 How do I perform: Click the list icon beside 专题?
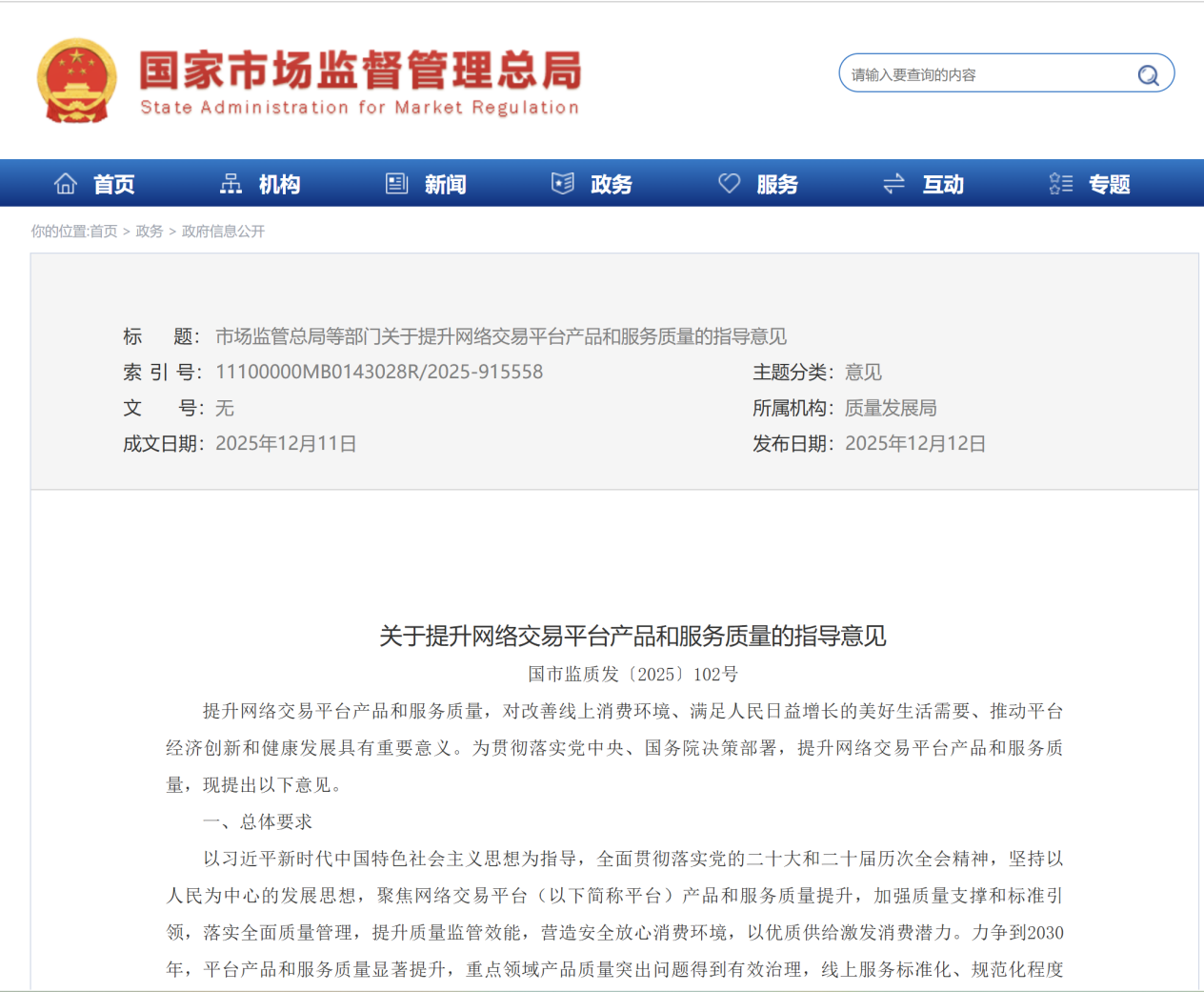tap(1060, 182)
